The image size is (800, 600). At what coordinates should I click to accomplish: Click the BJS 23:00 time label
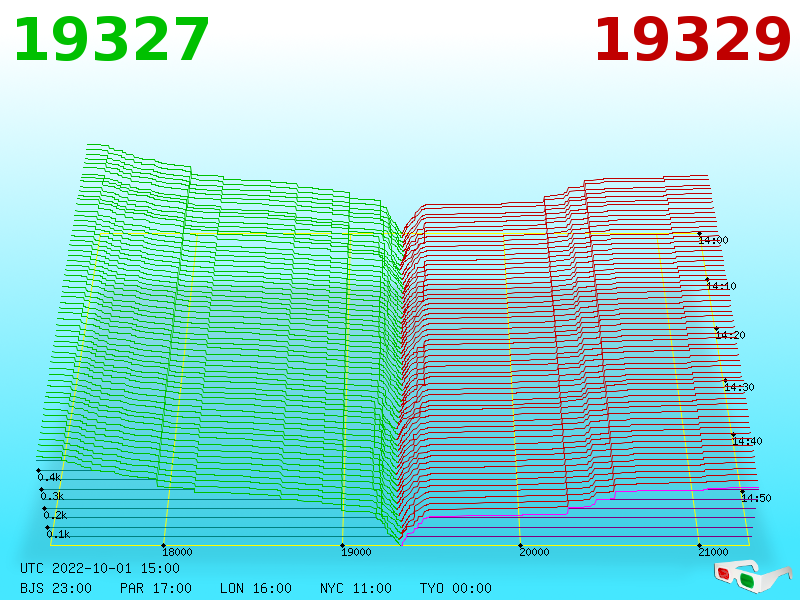(x=56, y=588)
